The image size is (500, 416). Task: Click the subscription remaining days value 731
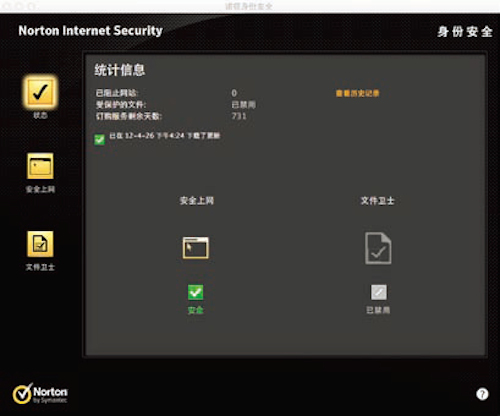click(x=239, y=116)
